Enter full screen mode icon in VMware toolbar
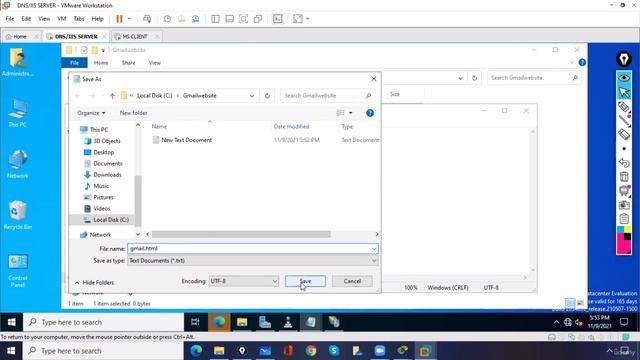Viewport: 640px width, 360px height. (243, 19)
